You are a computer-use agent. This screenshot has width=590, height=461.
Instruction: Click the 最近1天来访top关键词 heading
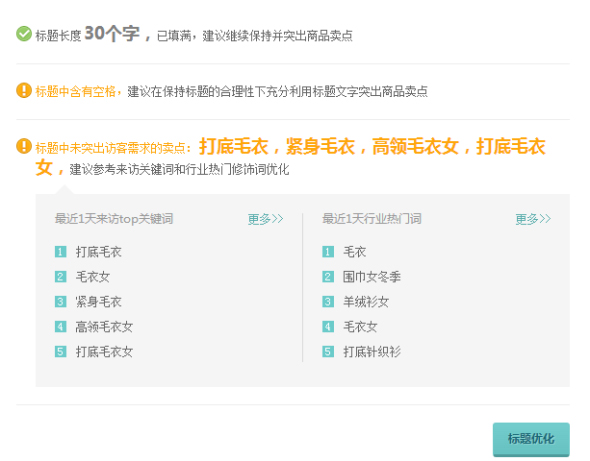tap(114, 219)
